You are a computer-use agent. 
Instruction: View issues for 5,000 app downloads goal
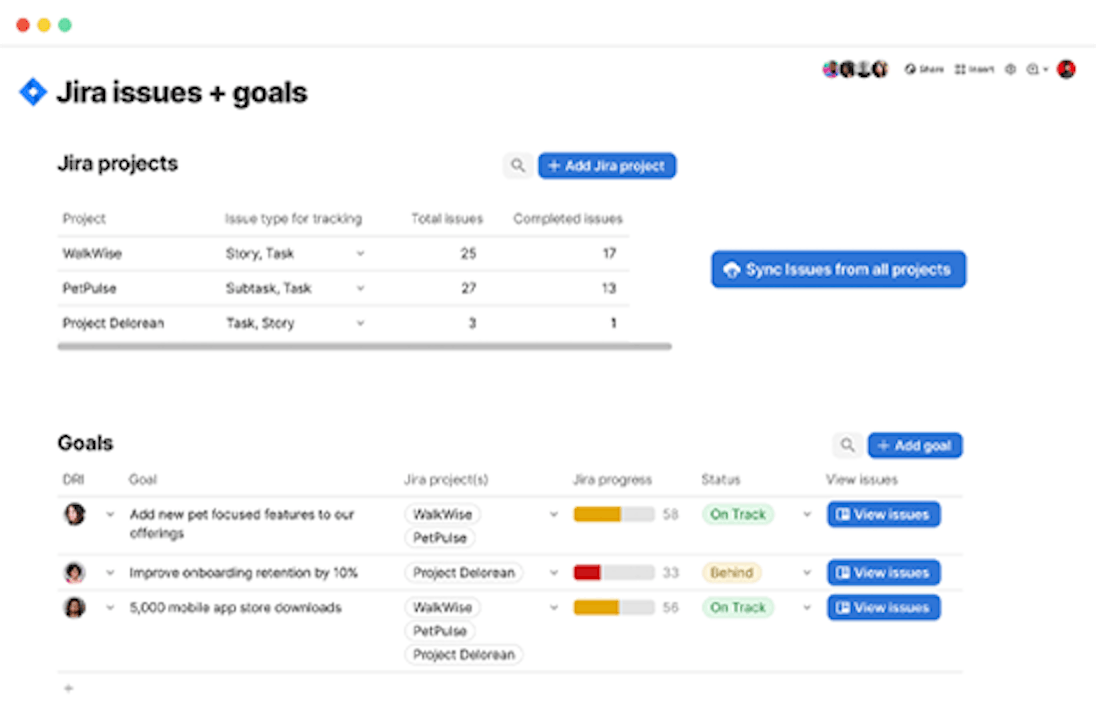(x=883, y=607)
